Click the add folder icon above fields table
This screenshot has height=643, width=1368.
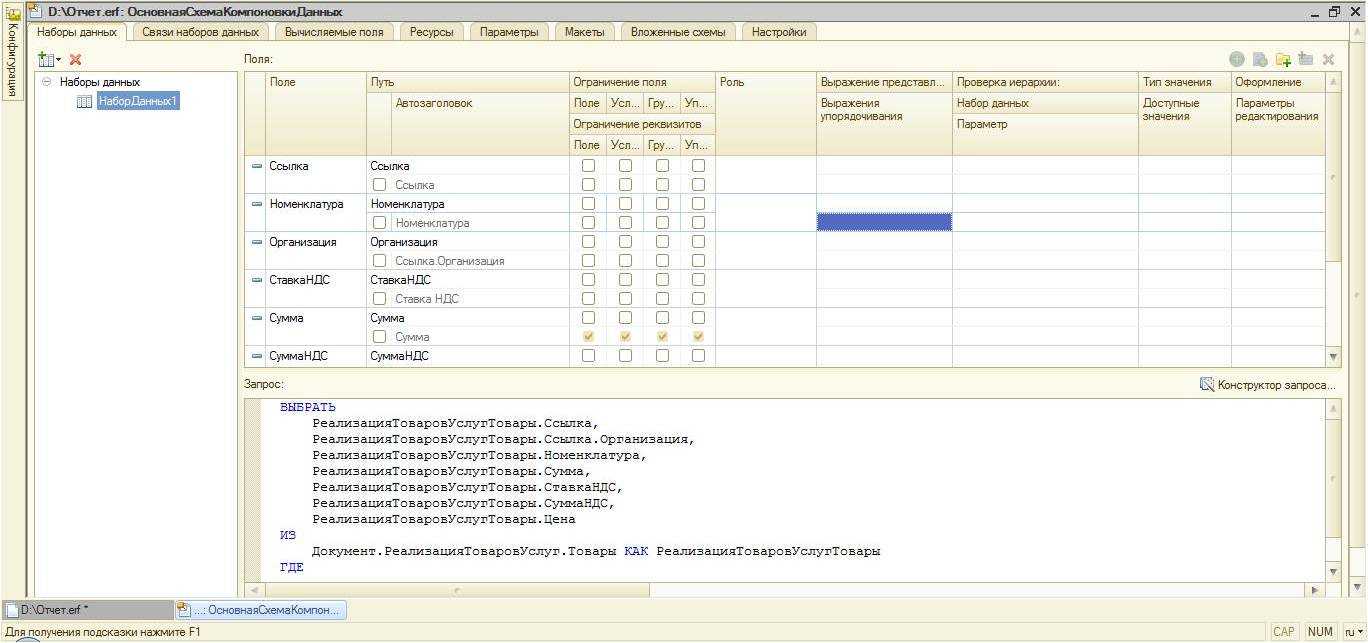1283,60
